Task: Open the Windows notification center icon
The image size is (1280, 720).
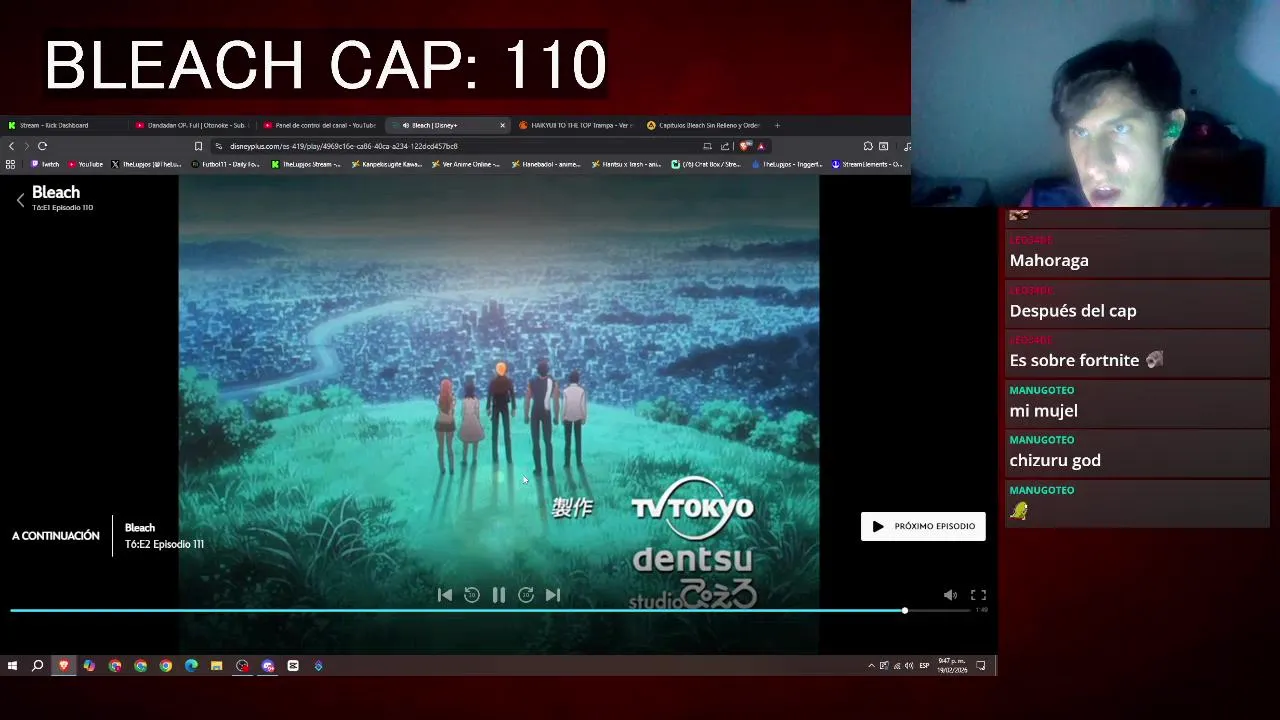Action: tap(981, 665)
